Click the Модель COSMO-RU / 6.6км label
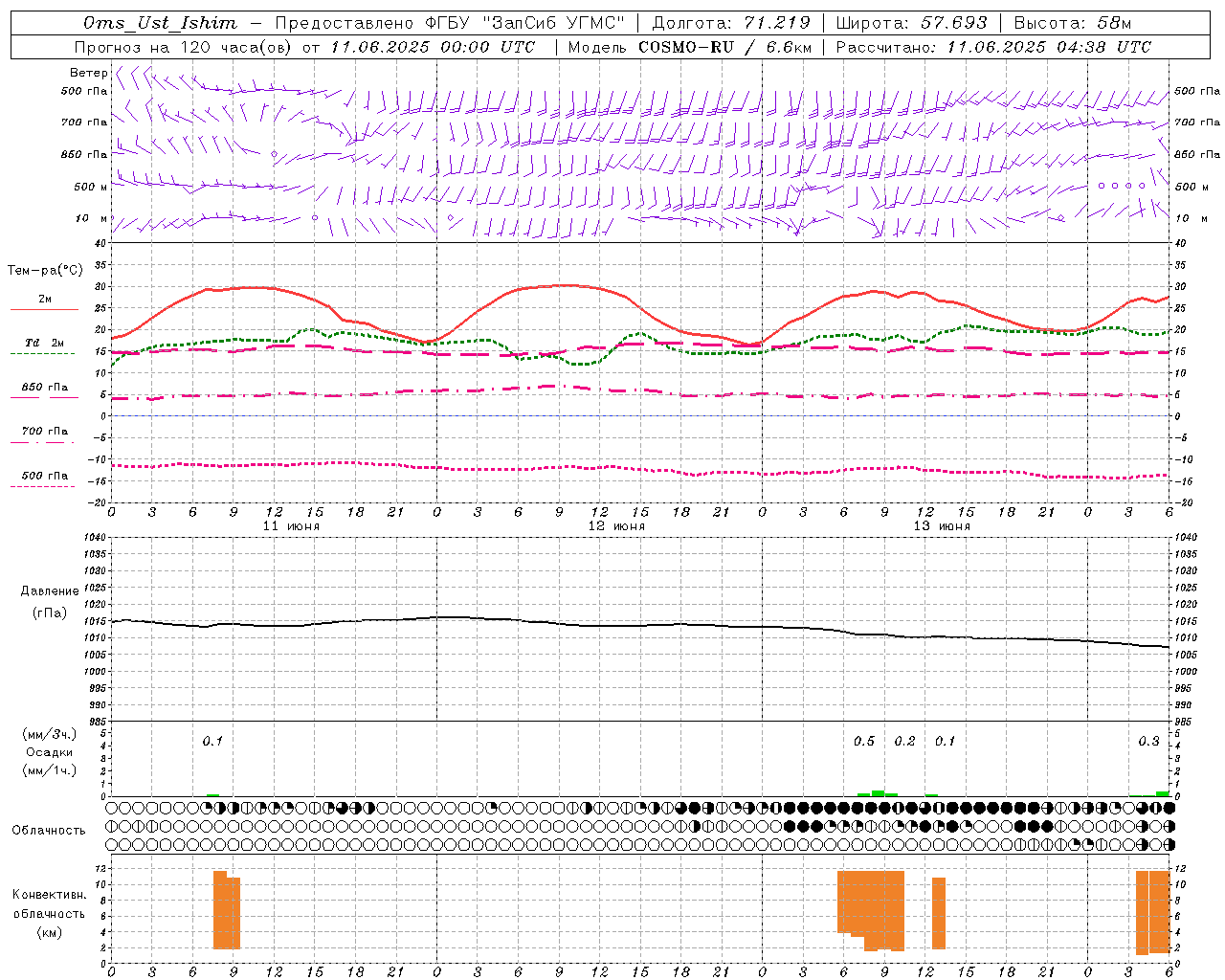This screenshot has height=980, width=1225. pos(689,47)
